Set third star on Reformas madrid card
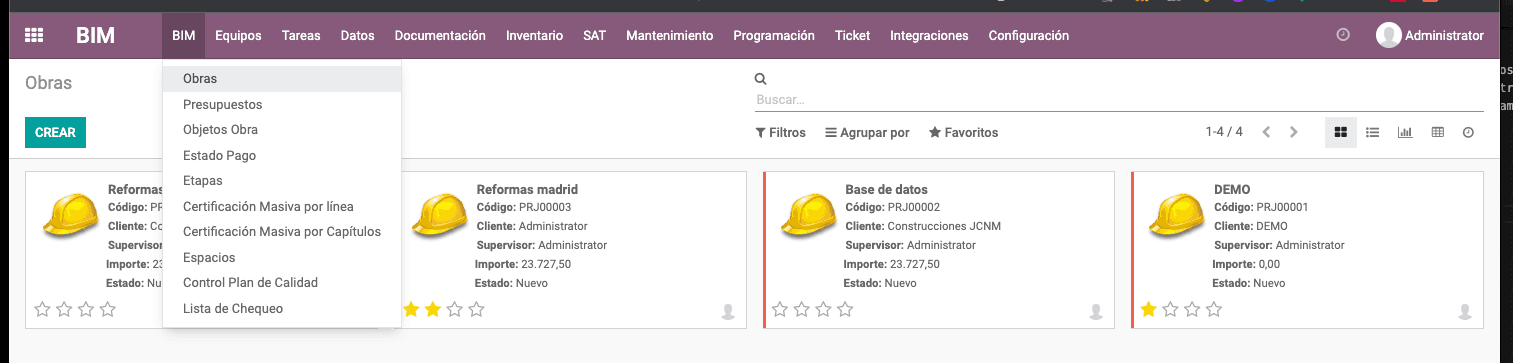This screenshot has height=363, width=1513. click(455, 310)
